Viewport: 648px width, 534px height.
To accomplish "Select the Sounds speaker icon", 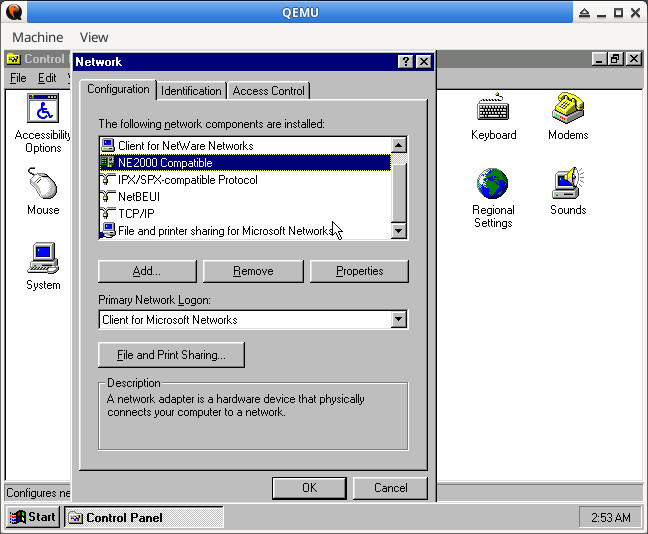I will pyautogui.click(x=568, y=183).
